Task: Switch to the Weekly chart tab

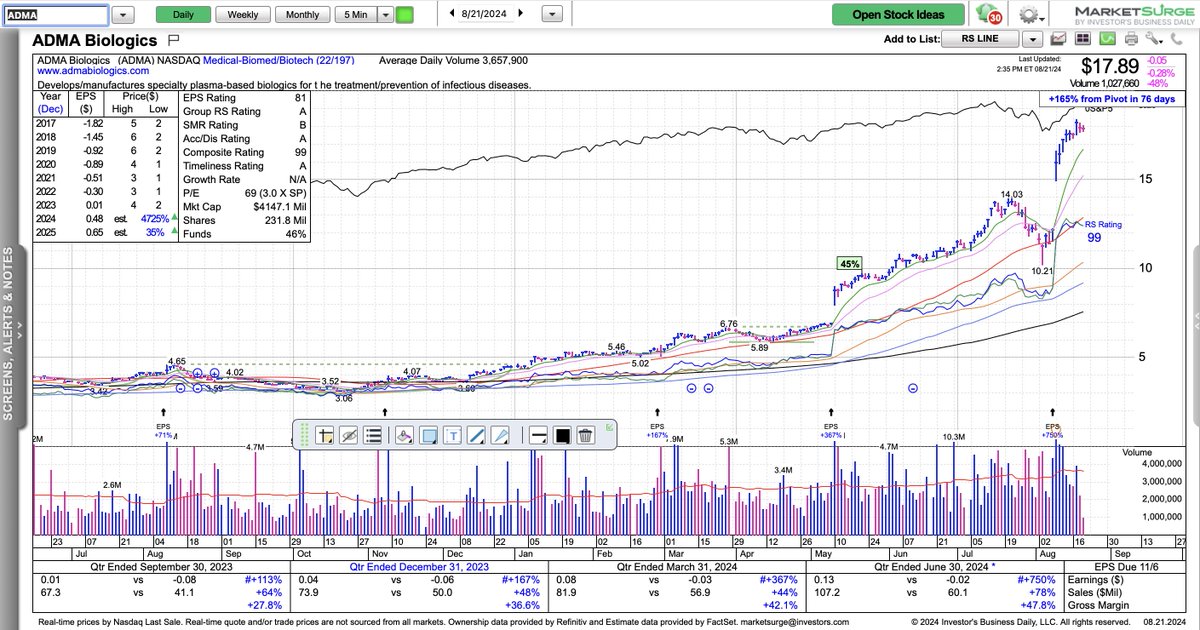Action: coord(242,14)
